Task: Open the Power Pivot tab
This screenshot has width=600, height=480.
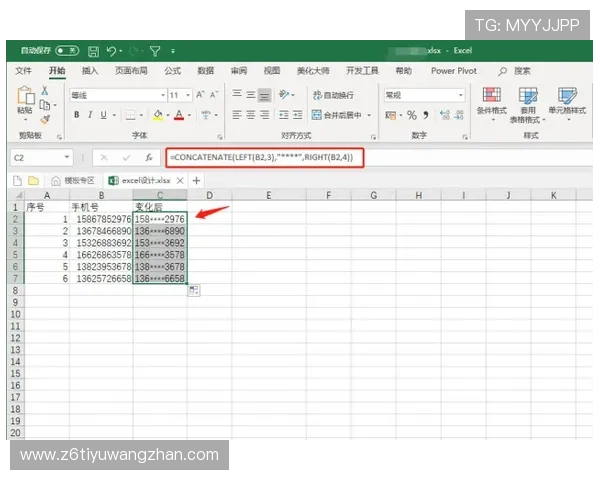Action: coord(454,71)
